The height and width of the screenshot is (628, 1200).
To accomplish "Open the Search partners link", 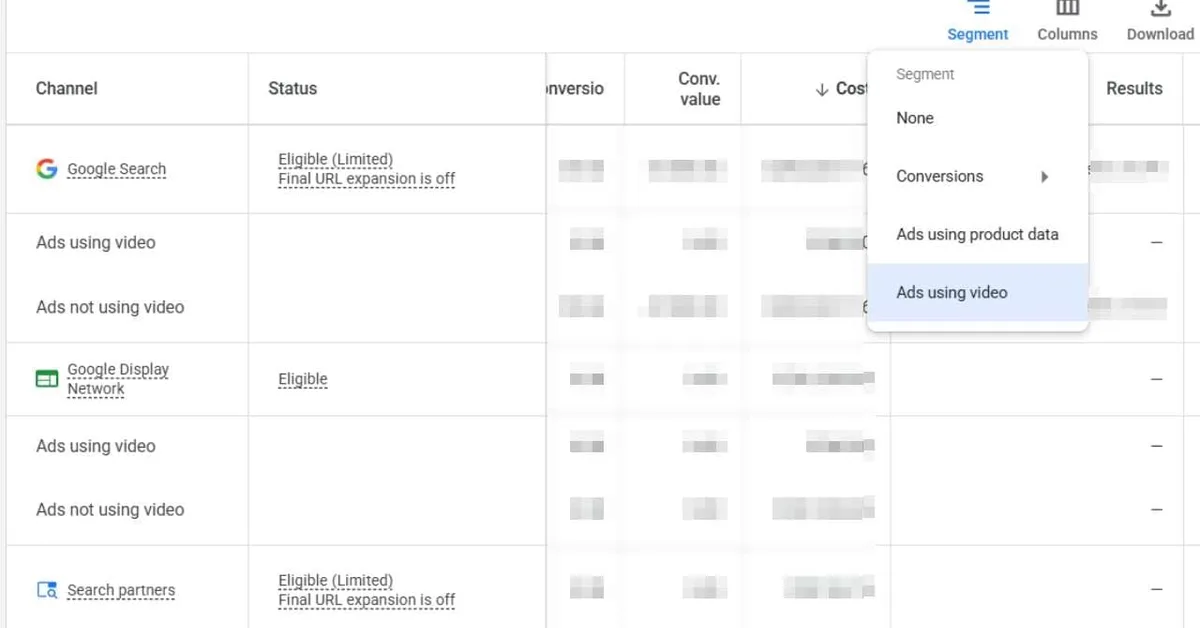I will pos(121,590).
